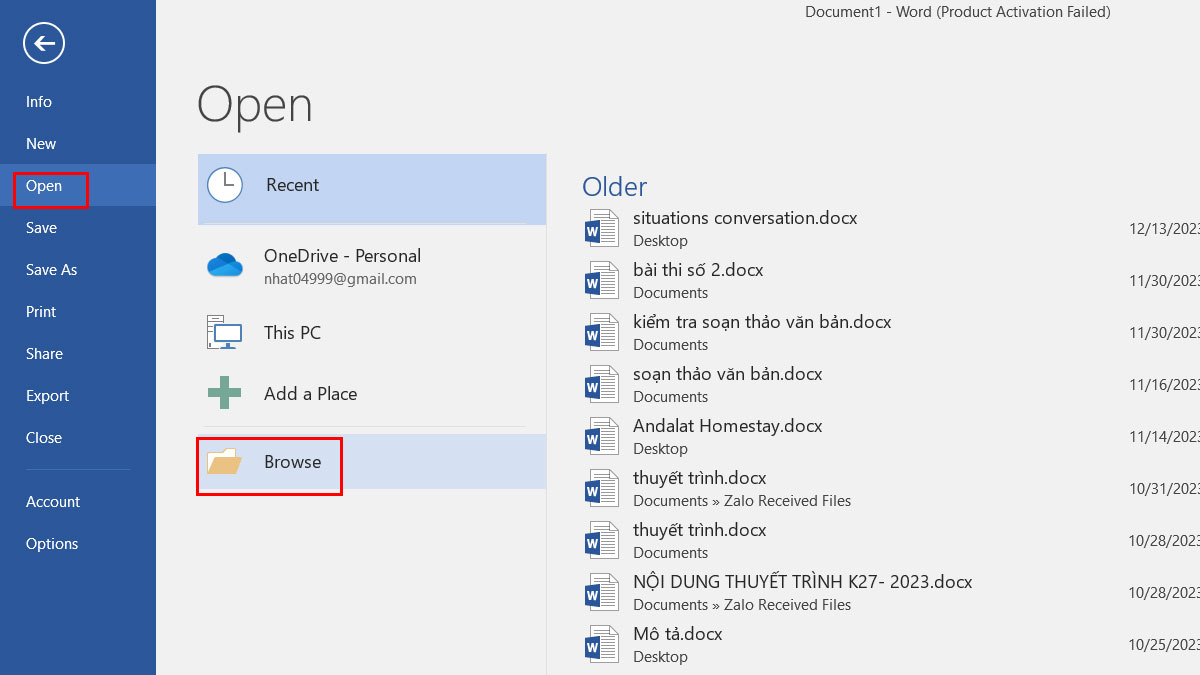1200x675 pixels.
Task: Choose Save As in the sidebar
Action: (x=51, y=270)
